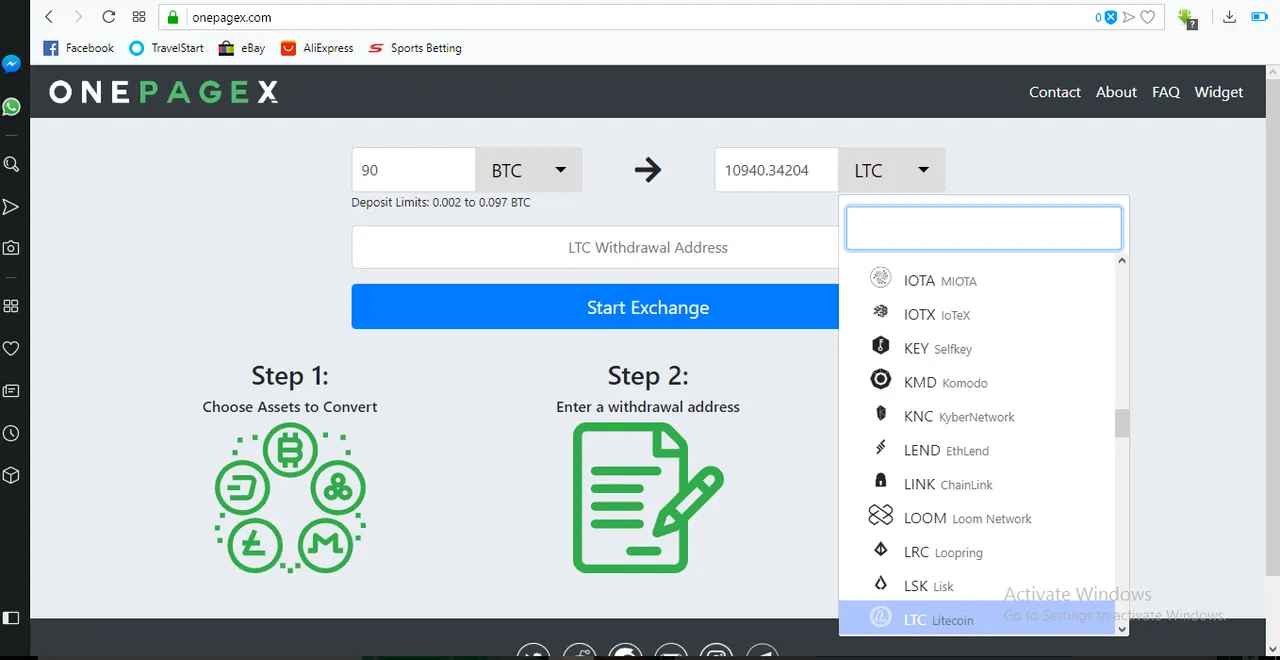Select IOTA MIOTA from the coin list
This screenshot has width=1280, height=660.
click(977, 281)
